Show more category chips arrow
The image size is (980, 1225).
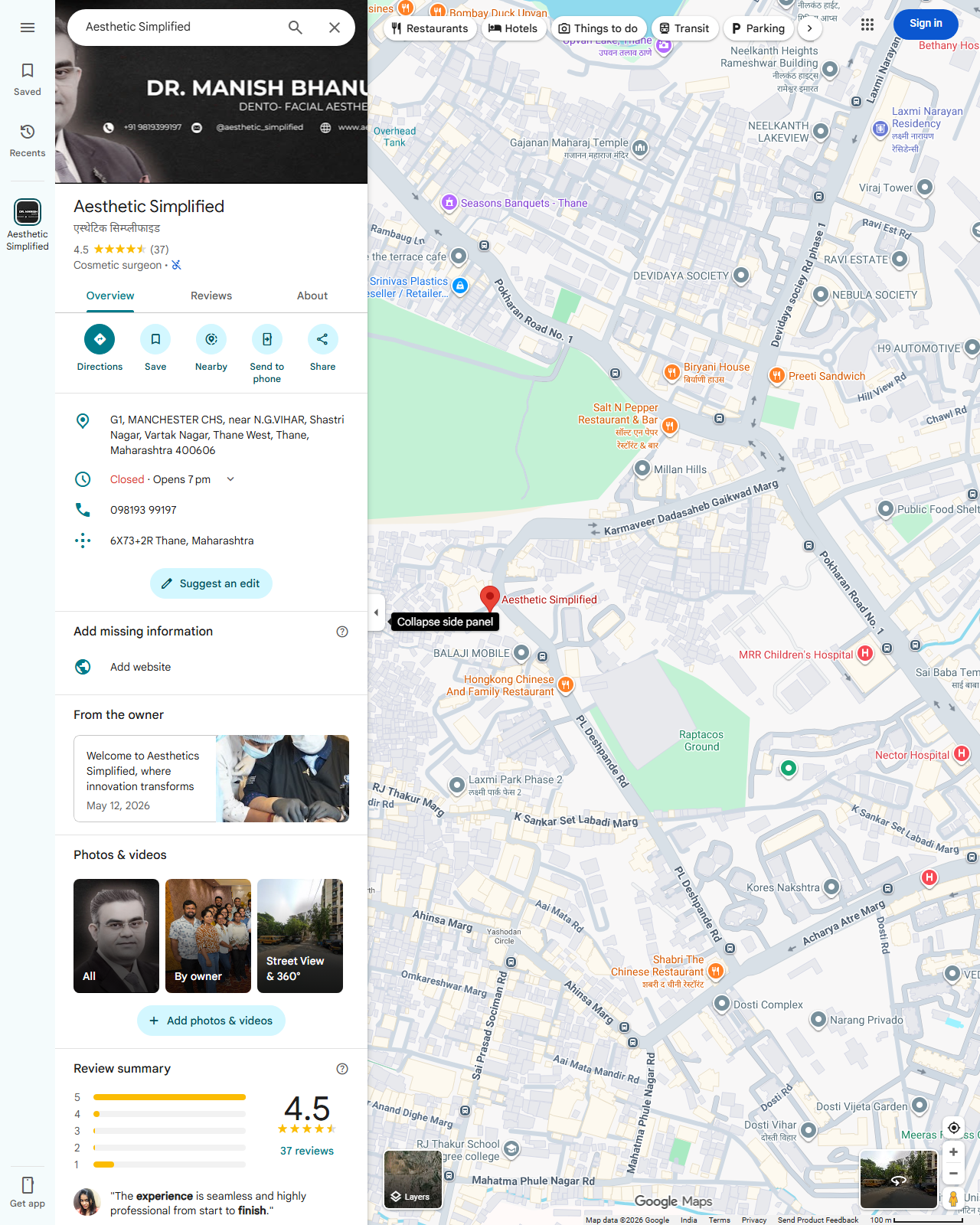point(810,28)
